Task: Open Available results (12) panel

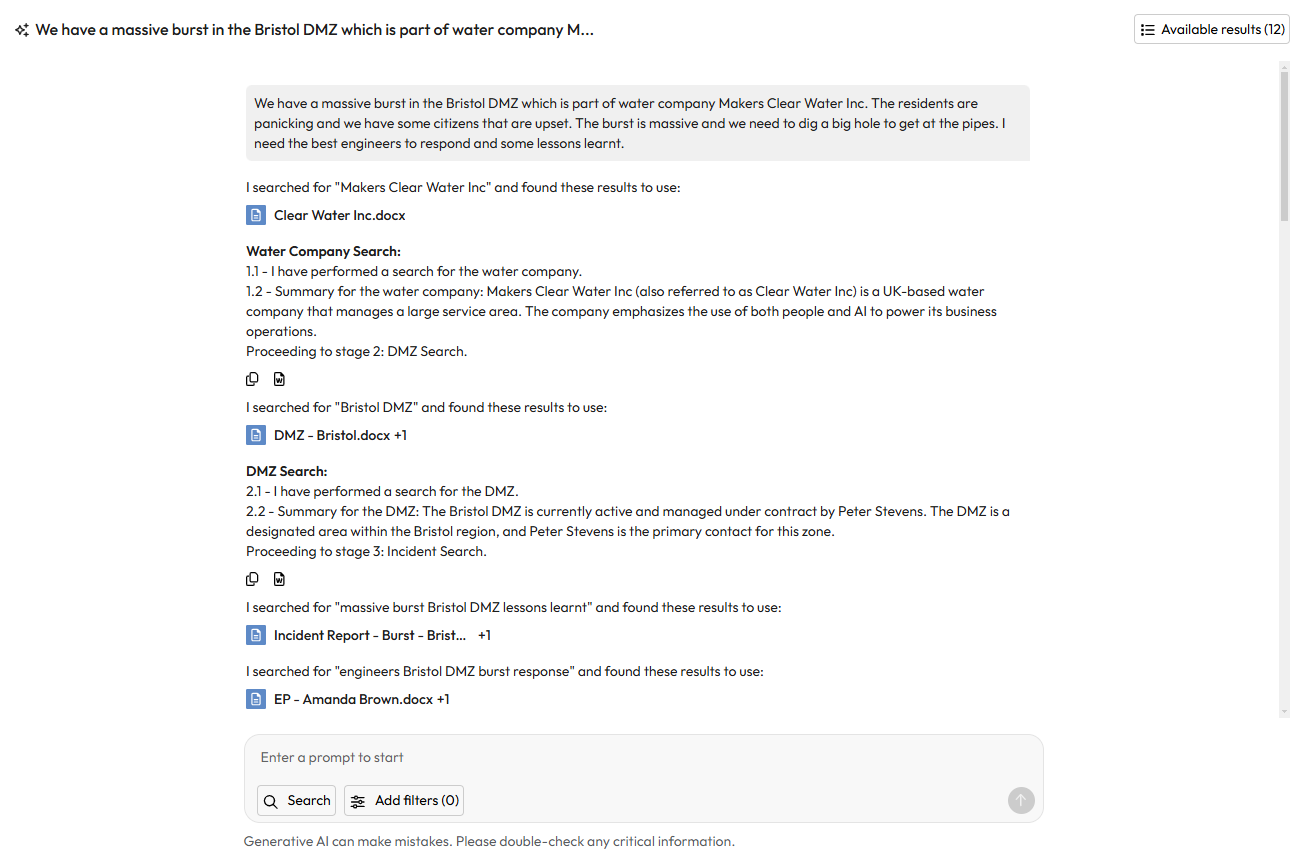Action: click(x=1211, y=30)
